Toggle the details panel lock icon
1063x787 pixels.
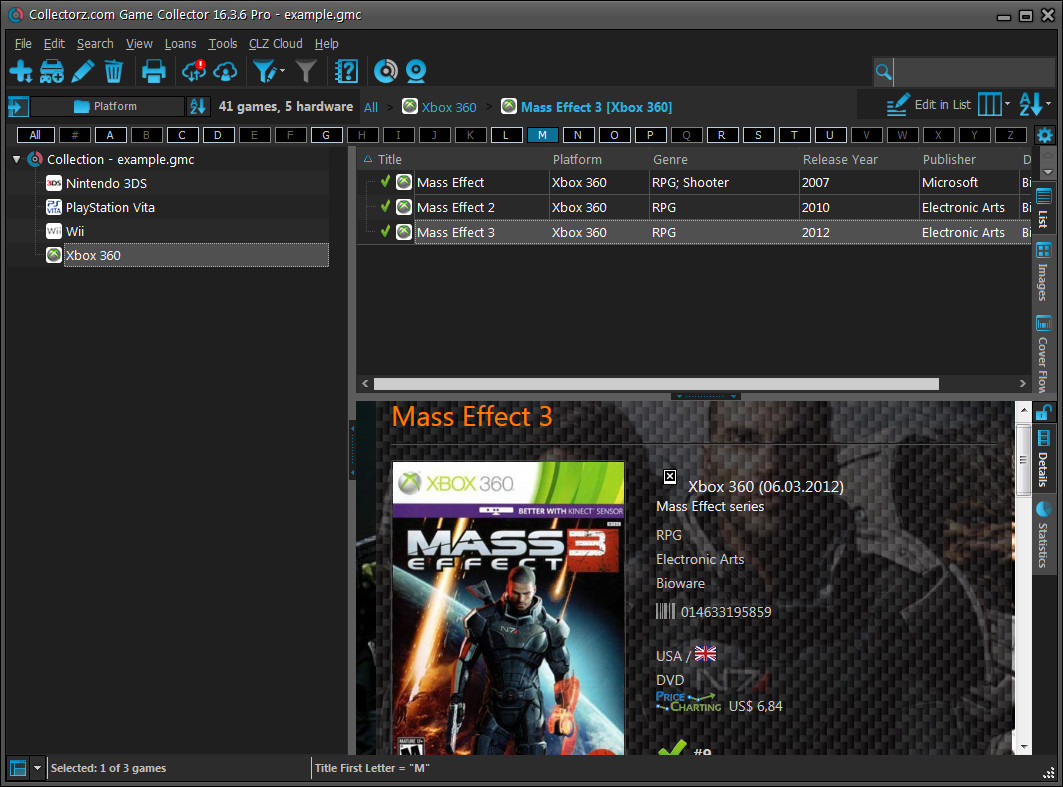pos(1044,412)
